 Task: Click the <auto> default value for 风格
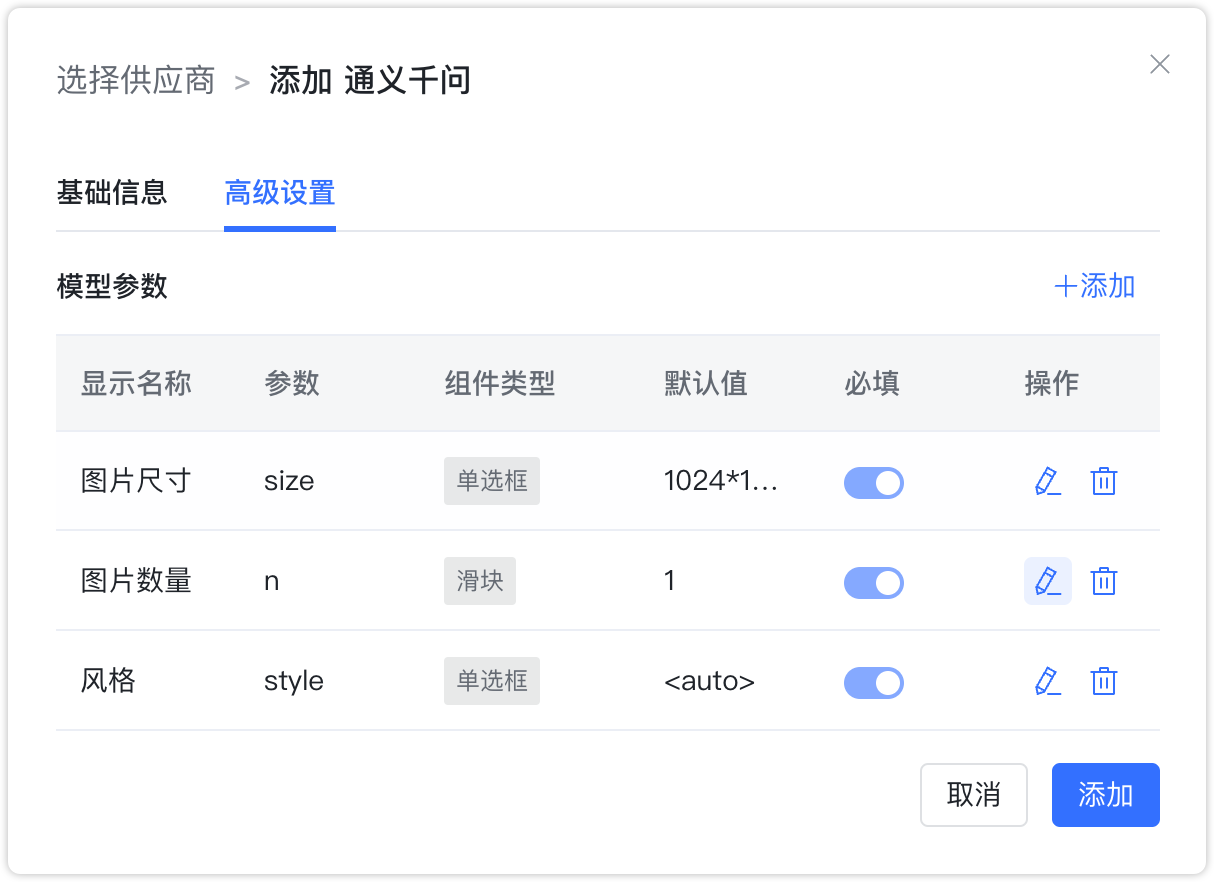click(710, 681)
